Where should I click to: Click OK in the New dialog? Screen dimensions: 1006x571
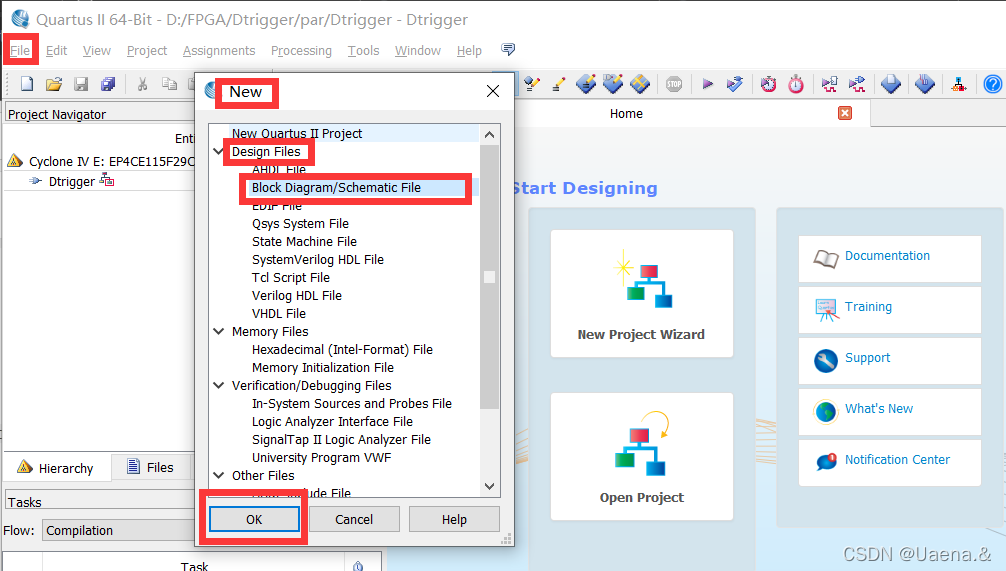pos(254,519)
